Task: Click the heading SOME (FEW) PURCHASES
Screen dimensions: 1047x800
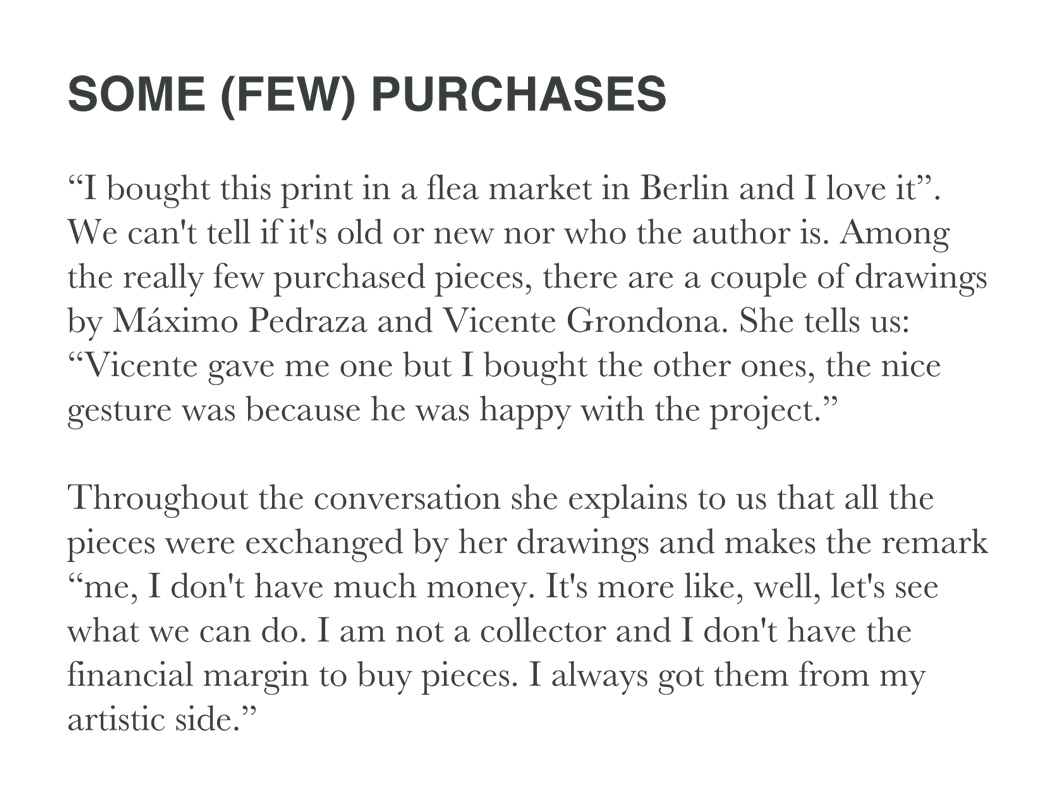Action: (x=367, y=94)
